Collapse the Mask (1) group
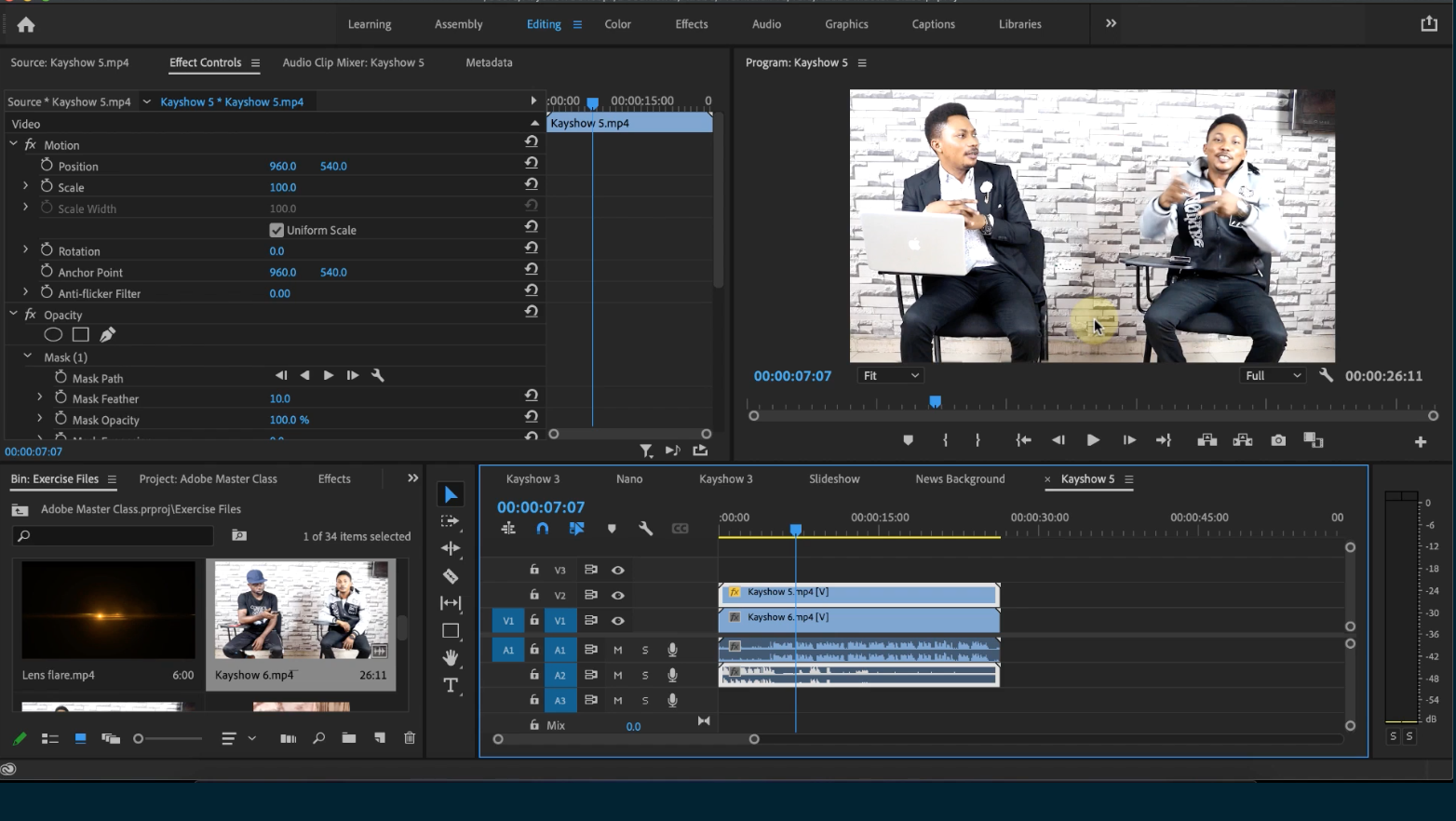 pos(28,357)
